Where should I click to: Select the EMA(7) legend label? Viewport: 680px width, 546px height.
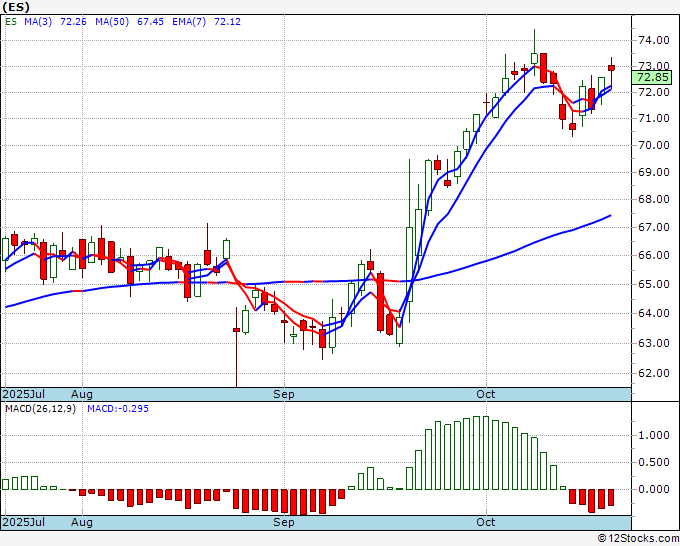tap(189, 22)
